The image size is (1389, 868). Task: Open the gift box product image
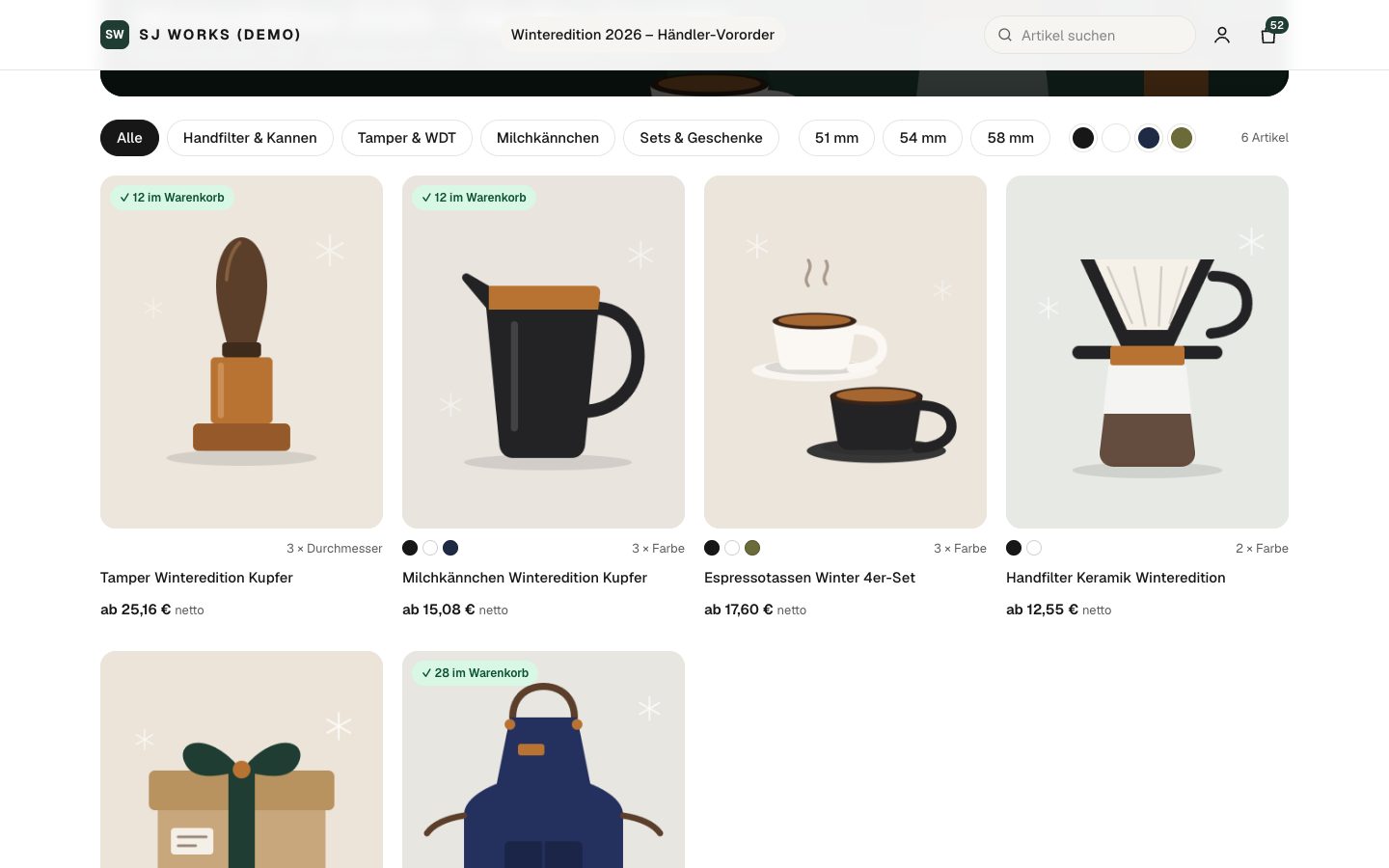[x=241, y=760]
